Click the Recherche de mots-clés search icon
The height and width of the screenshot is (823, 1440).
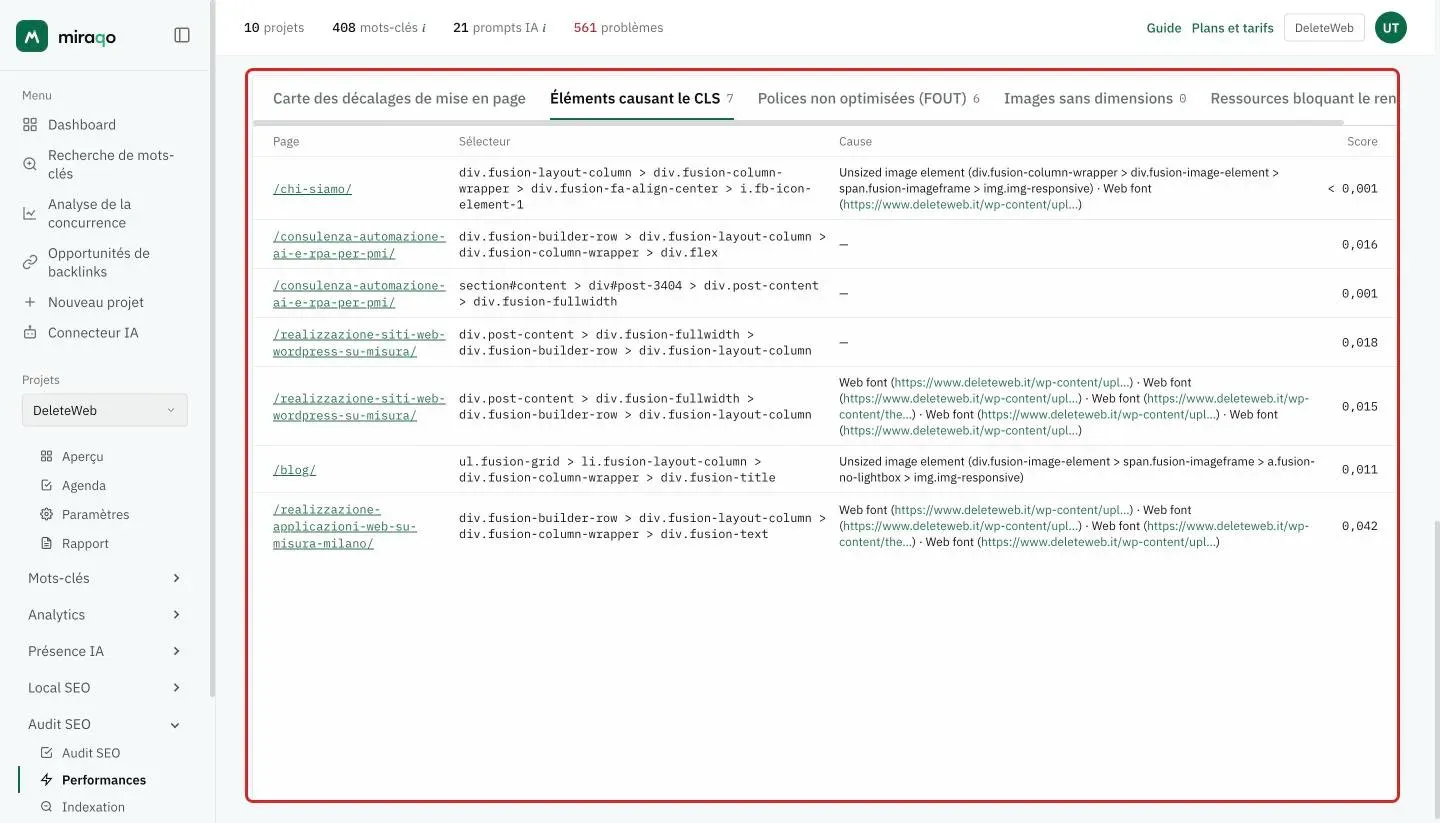tap(30, 164)
